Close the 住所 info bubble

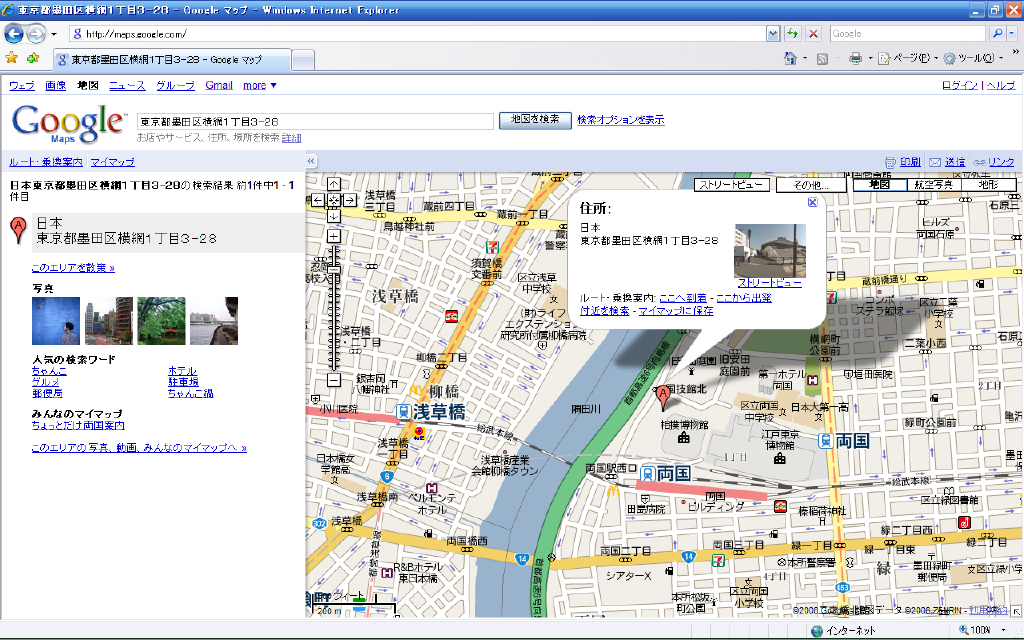[x=812, y=202]
